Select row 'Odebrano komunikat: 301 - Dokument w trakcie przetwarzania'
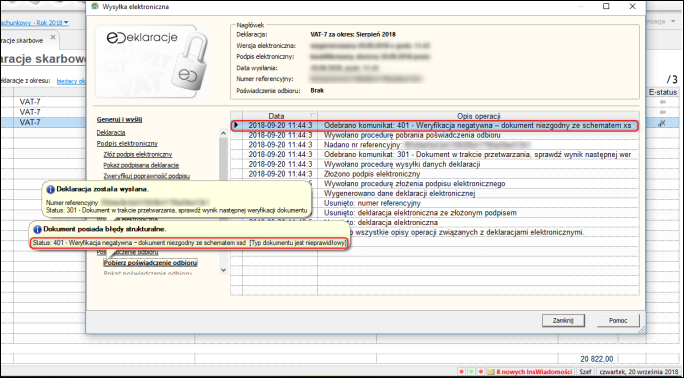 pos(435,154)
